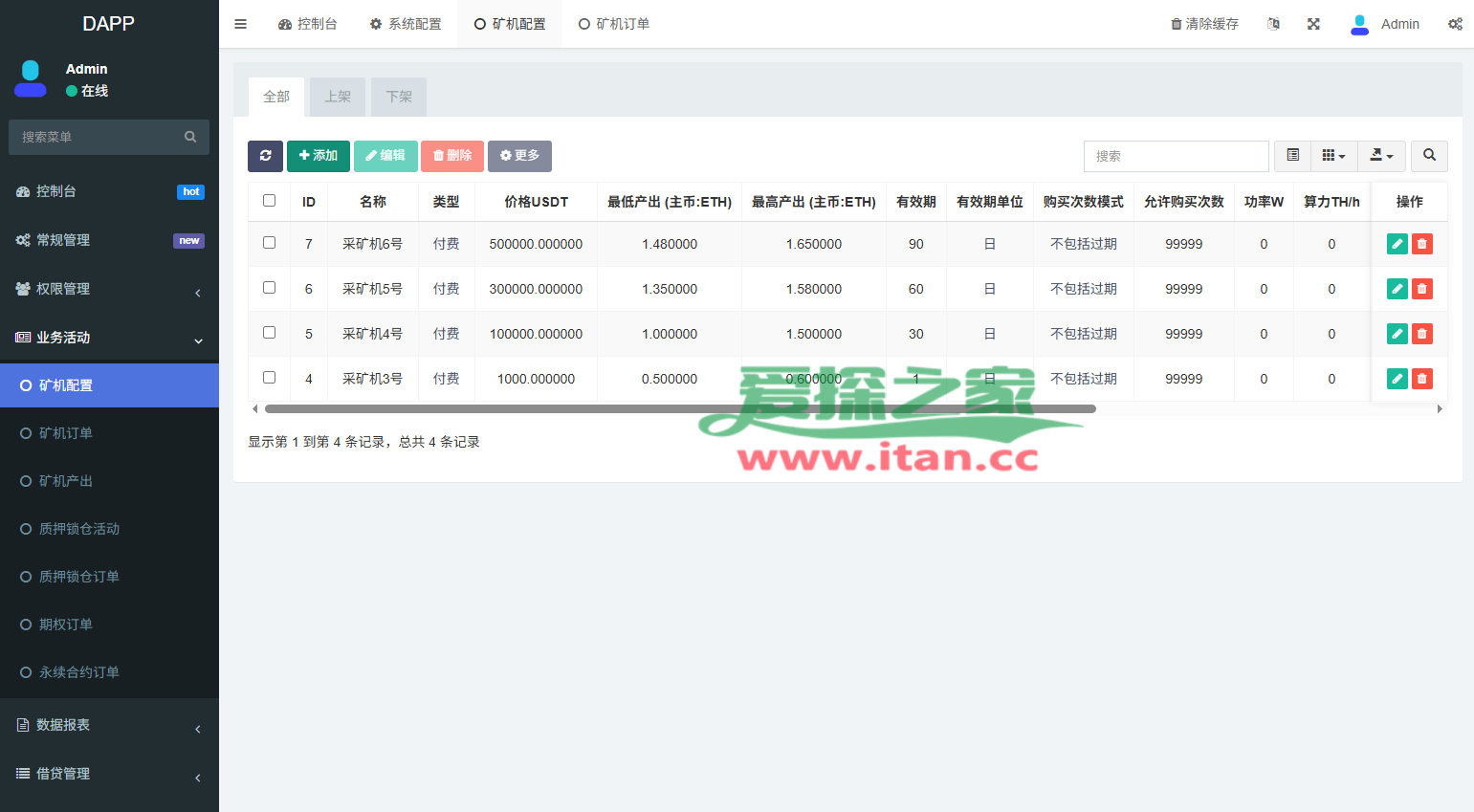Click the 搜索菜单 sidebar search field
The width and height of the screenshot is (1474, 812).
[100, 137]
